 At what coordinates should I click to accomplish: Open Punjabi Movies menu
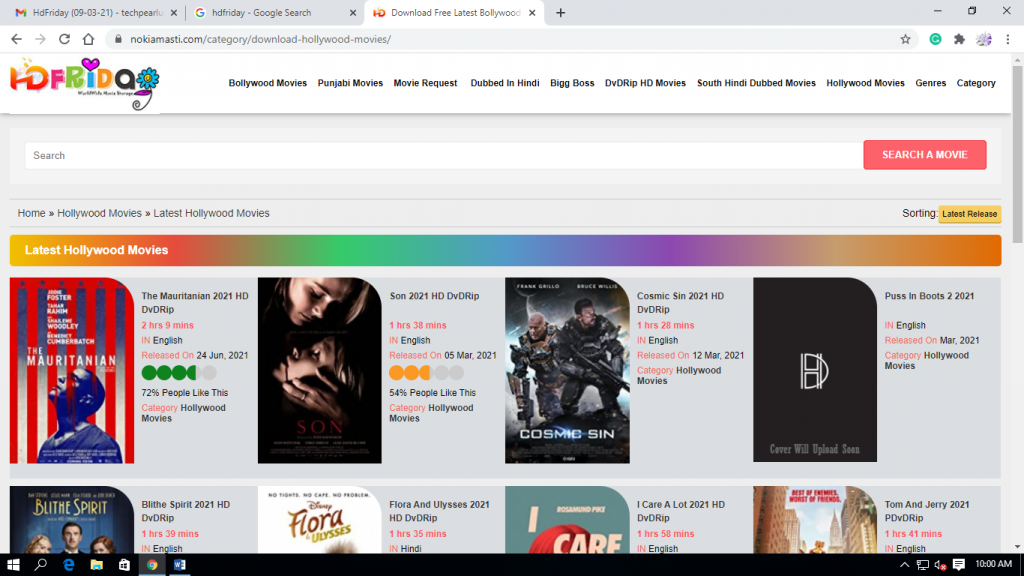point(350,83)
